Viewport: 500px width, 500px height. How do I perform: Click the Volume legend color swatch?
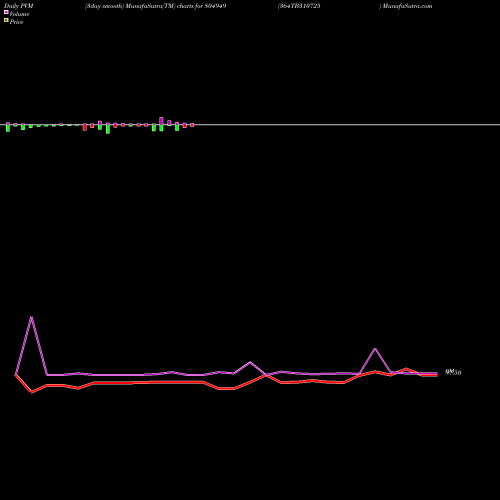6,12
